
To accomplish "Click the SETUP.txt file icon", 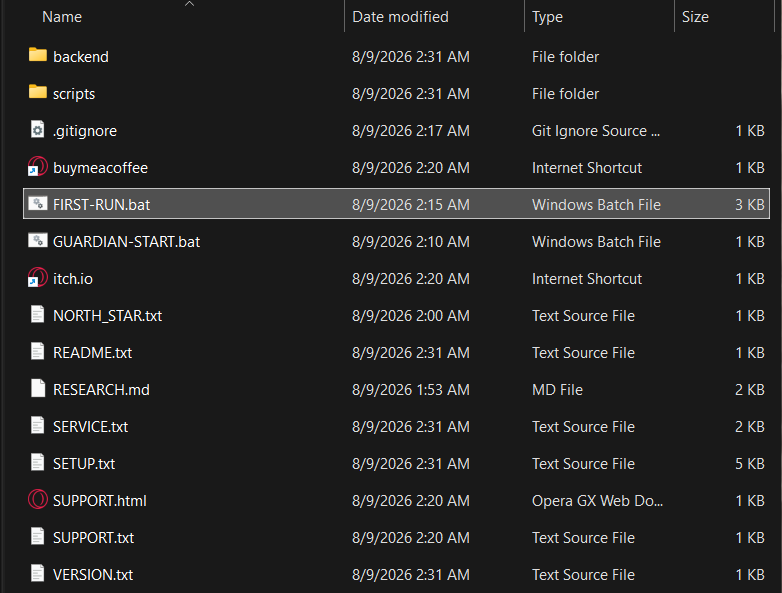I will click(x=37, y=462).
